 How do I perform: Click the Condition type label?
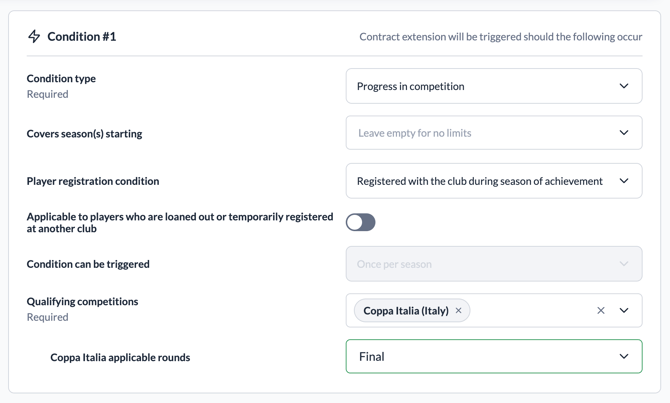point(61,78)
